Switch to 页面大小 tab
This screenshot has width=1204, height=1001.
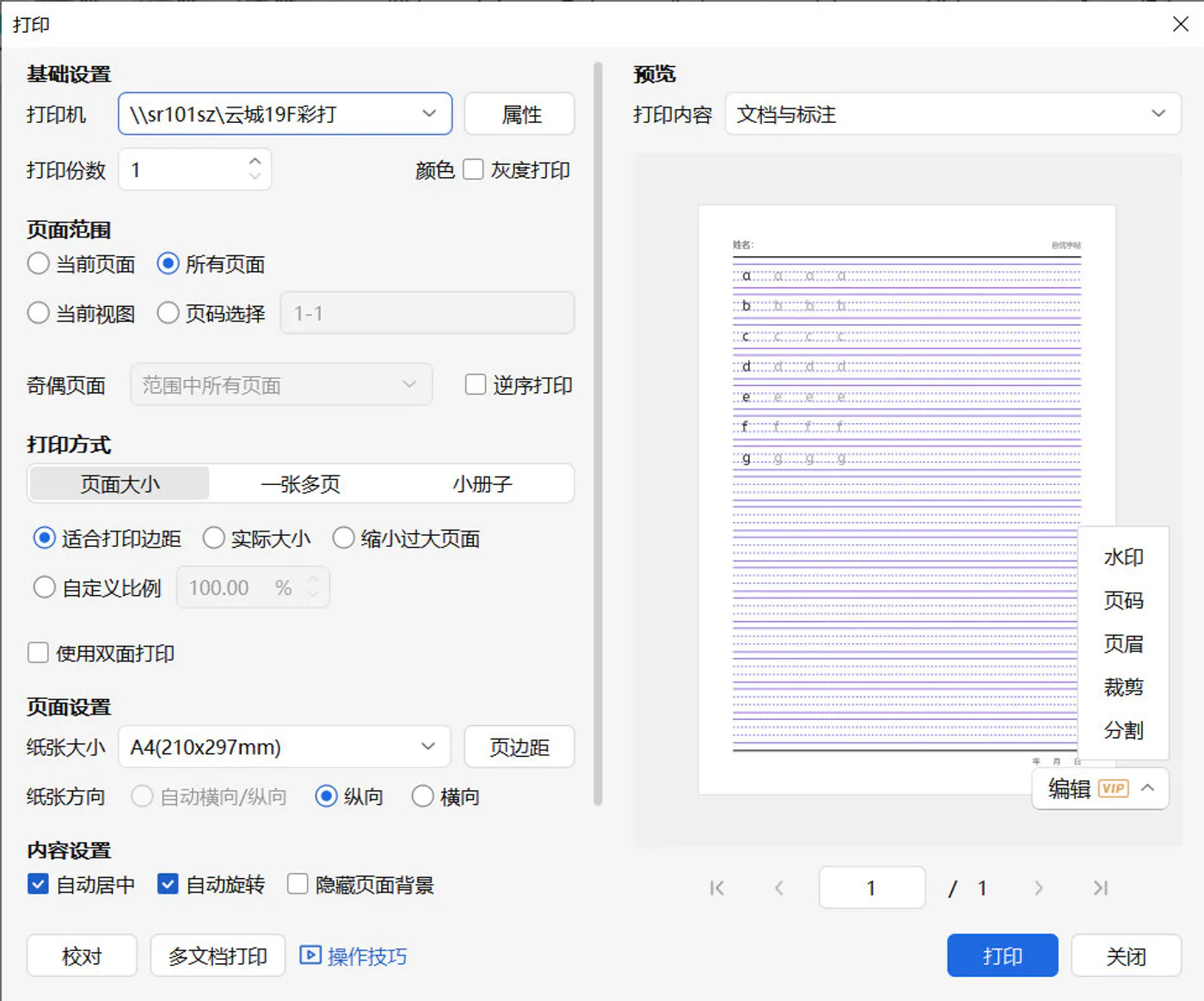click(120, 483)
